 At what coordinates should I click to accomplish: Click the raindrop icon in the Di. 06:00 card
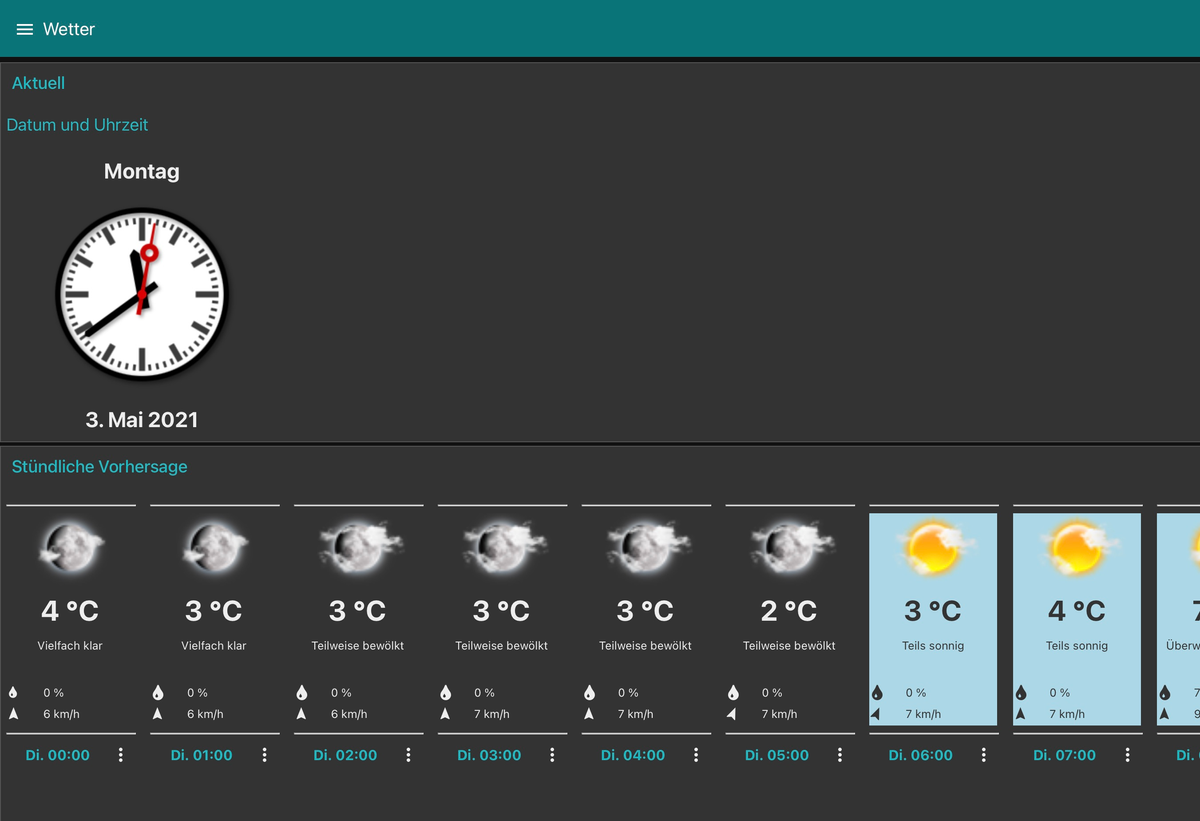pos(877,692)
